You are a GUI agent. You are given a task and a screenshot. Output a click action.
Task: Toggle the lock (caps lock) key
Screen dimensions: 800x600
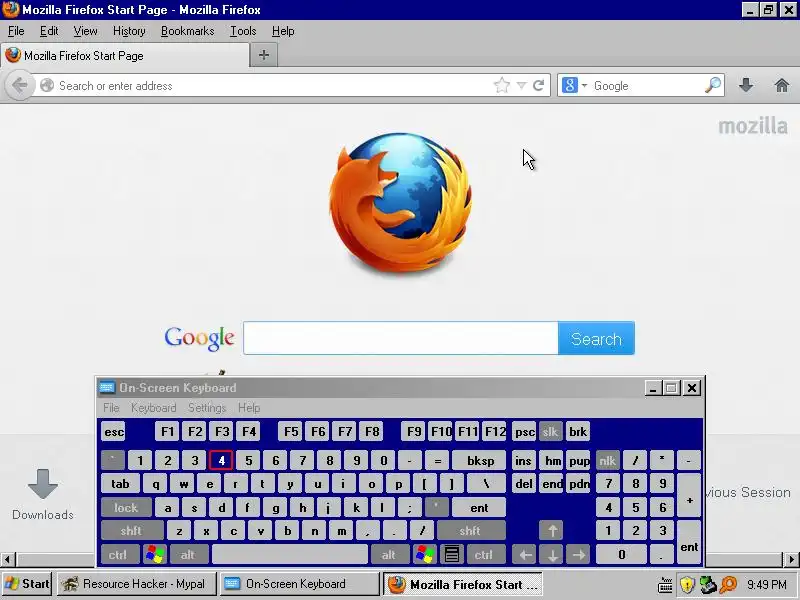tap(126, 508)
